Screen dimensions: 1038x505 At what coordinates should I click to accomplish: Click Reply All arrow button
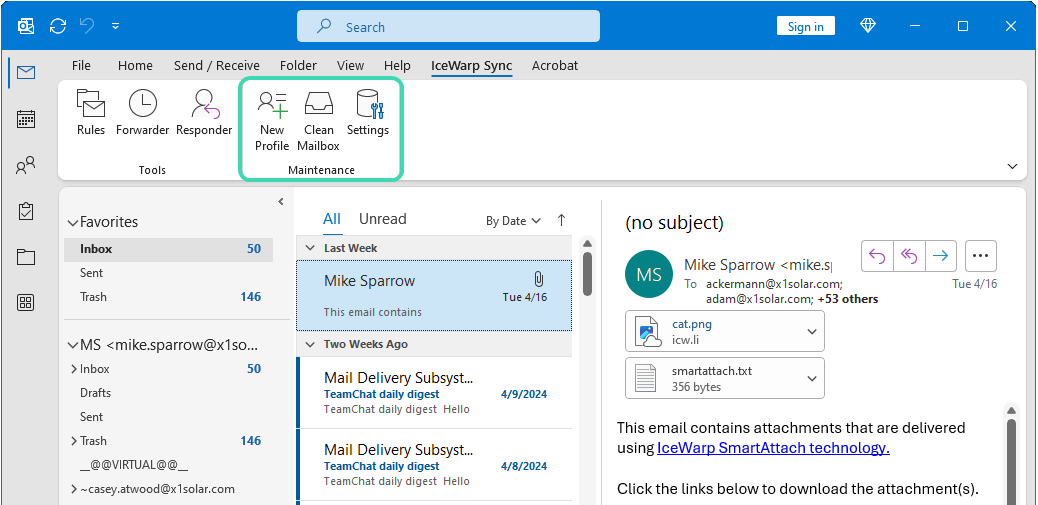(908, 256)
